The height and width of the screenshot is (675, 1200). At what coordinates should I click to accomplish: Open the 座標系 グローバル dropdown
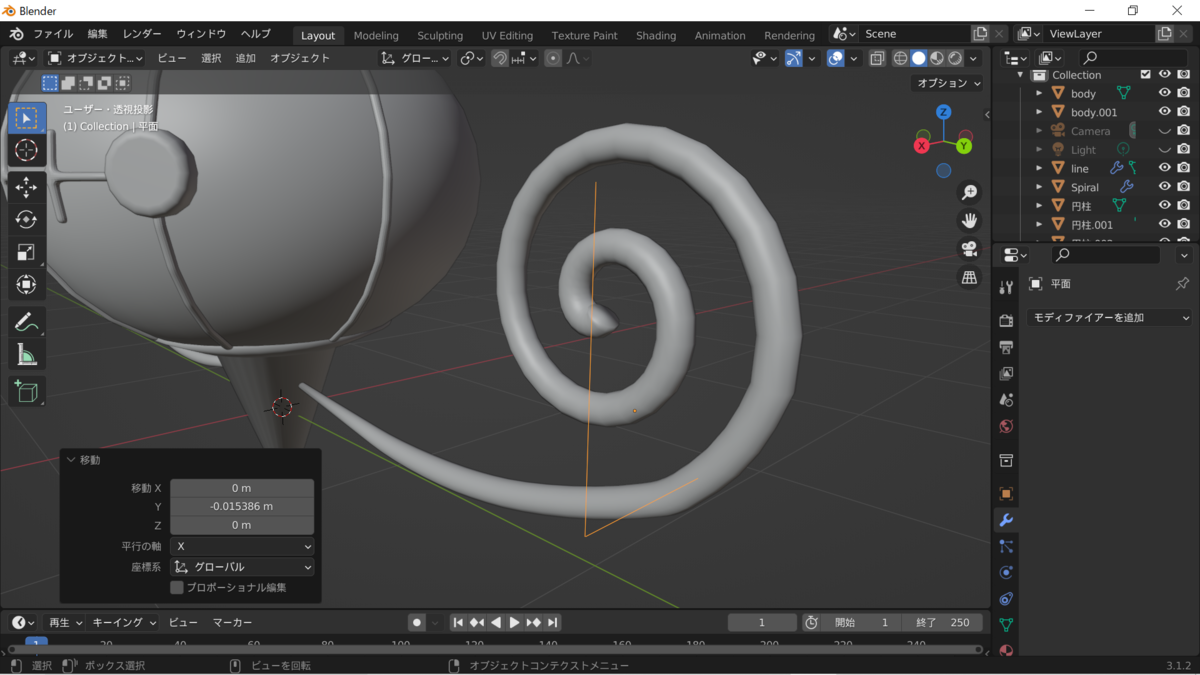click(x=242, y=567)
